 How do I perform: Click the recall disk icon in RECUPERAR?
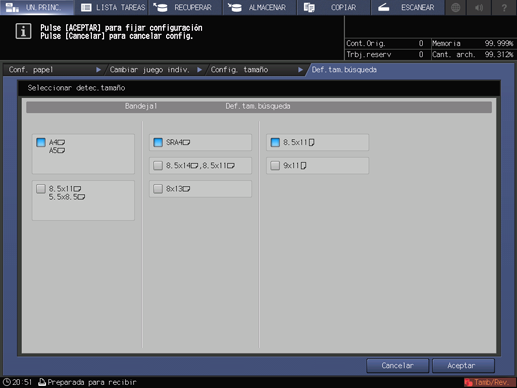point(161,7)
